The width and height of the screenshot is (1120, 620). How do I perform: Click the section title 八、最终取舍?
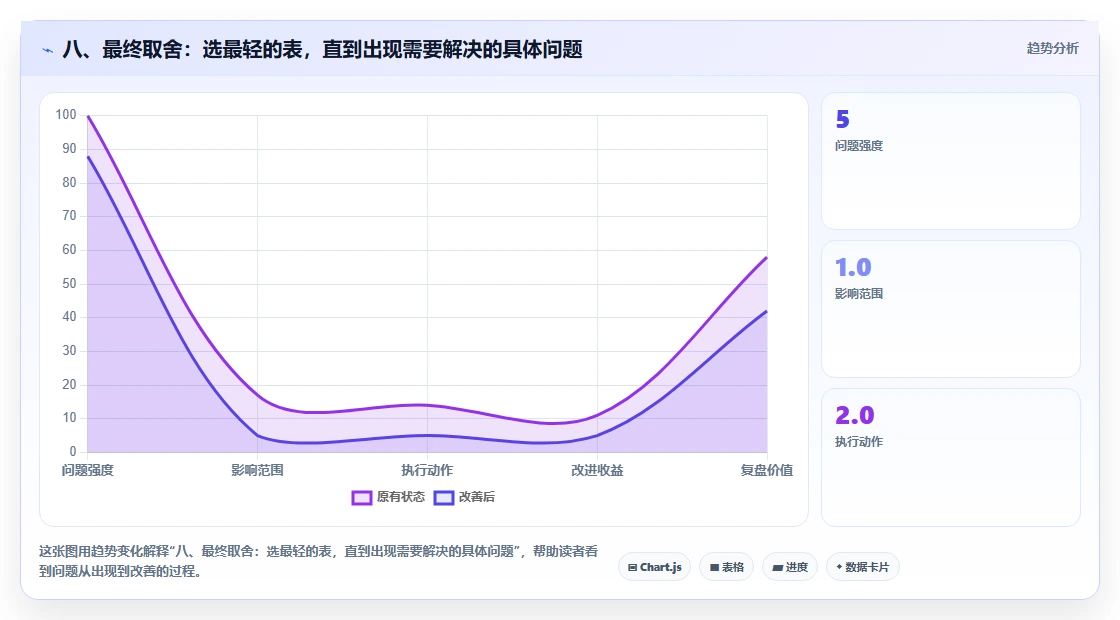(322, 49)
